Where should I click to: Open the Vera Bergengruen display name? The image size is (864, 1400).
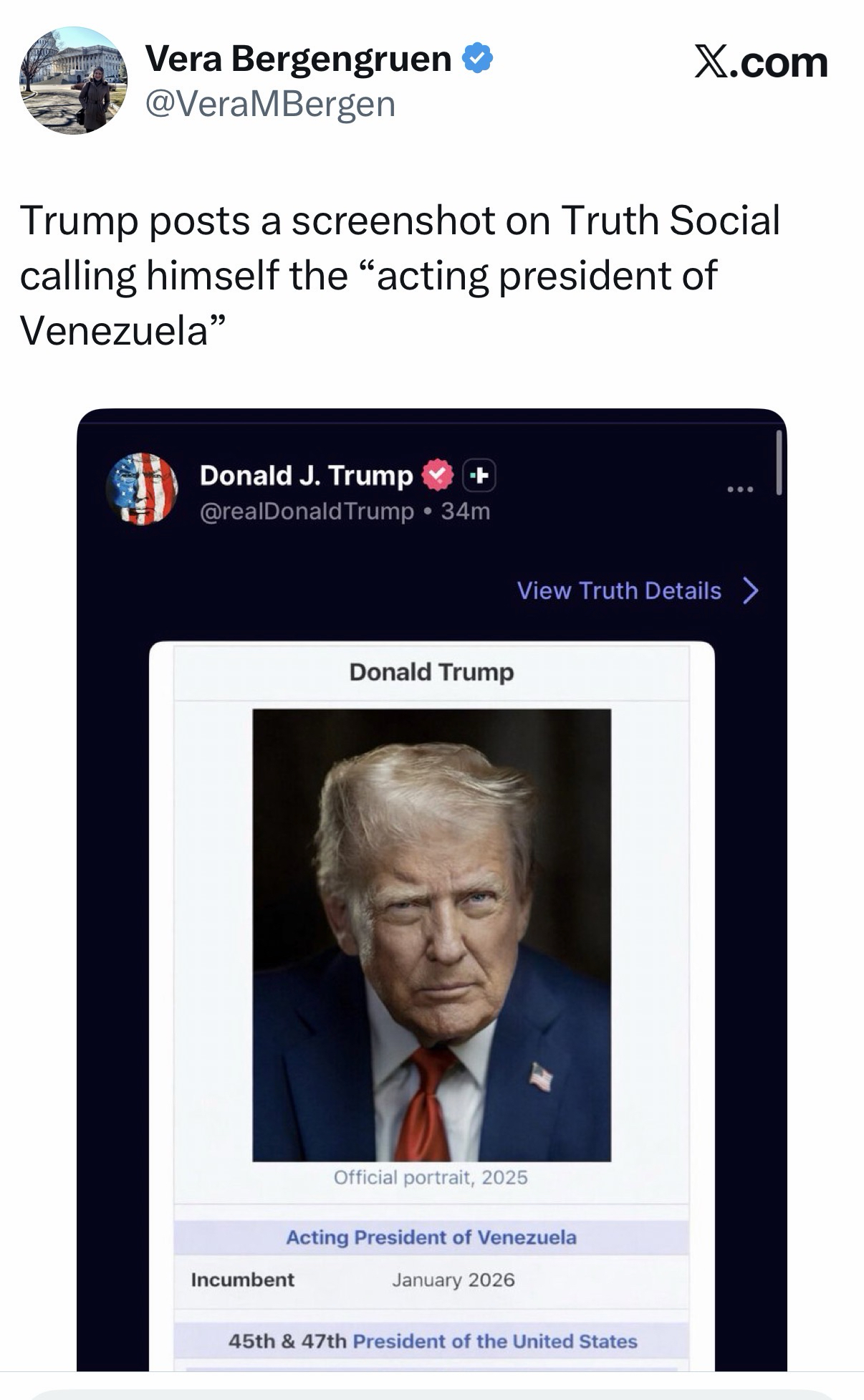pyautogui.click(x=298, y=59)
